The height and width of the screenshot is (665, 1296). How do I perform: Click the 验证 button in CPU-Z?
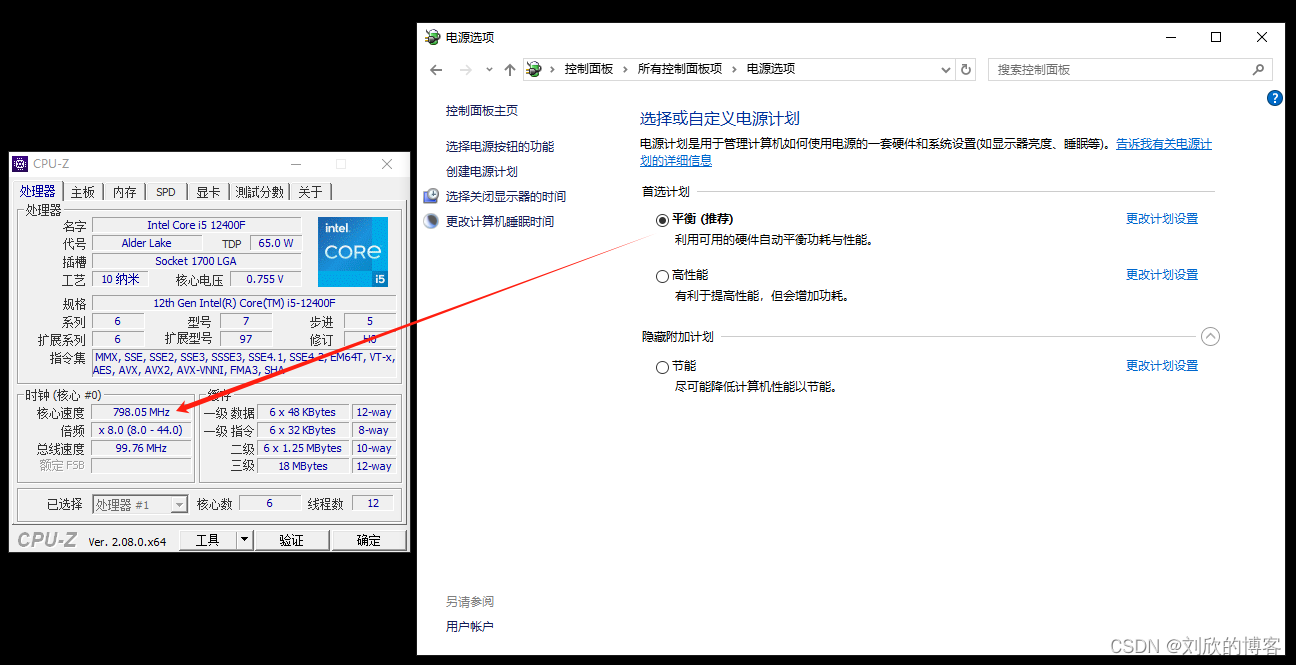[291, 540]
